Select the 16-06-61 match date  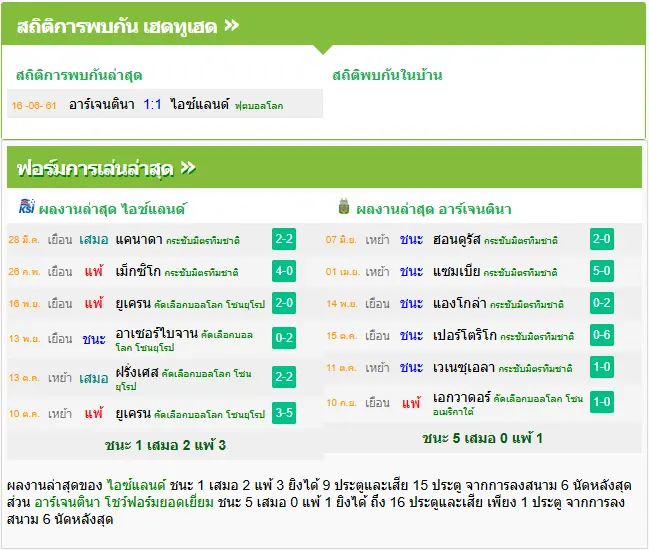34,106
